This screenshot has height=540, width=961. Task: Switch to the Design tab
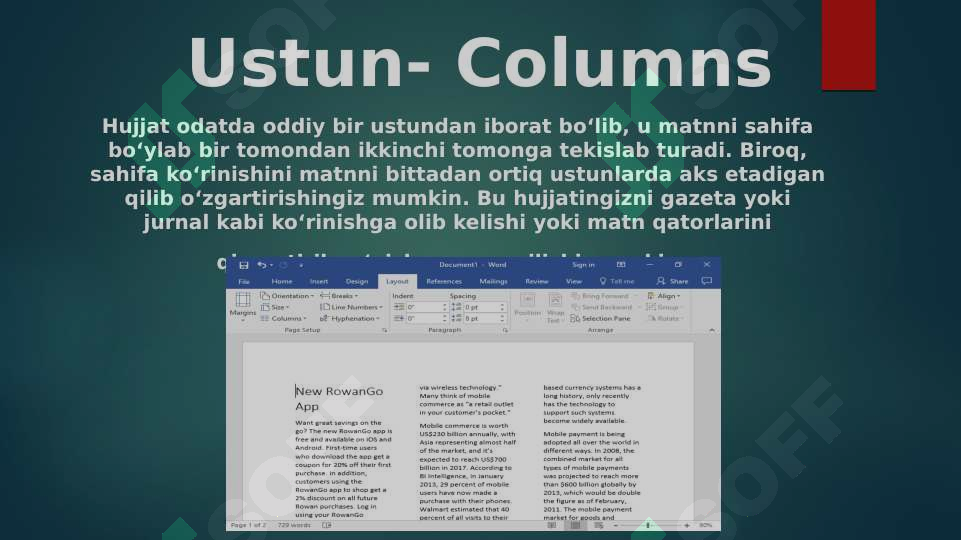pos(357,281)
